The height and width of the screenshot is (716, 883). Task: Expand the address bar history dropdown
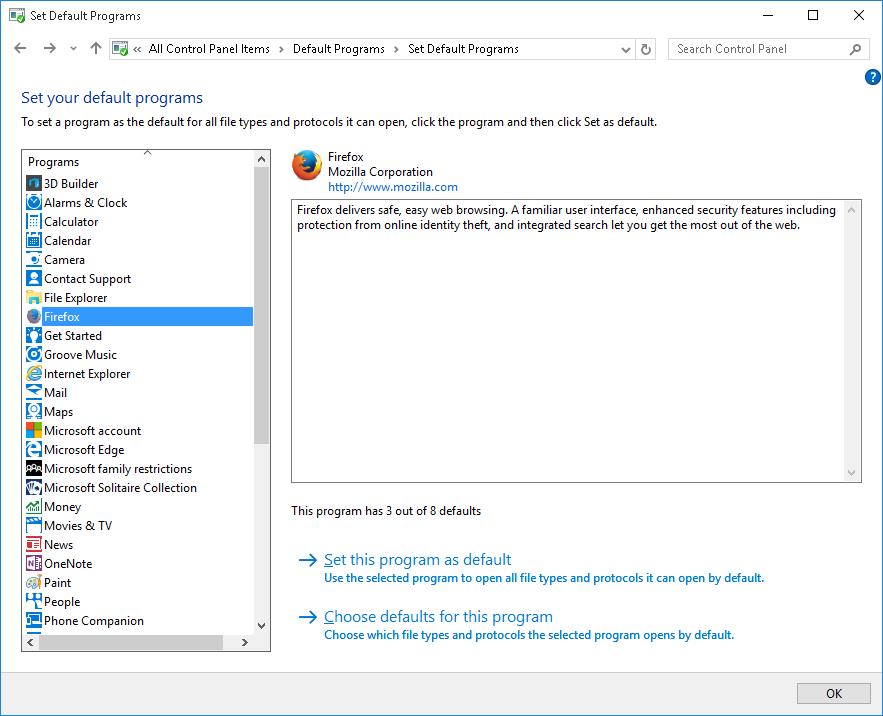click(x=625, y=50)
